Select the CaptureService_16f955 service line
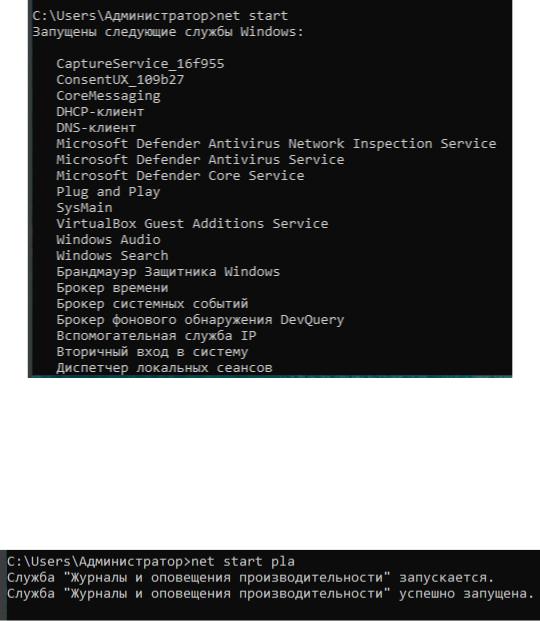Screen dimensions: 540x621 (140, 64)
